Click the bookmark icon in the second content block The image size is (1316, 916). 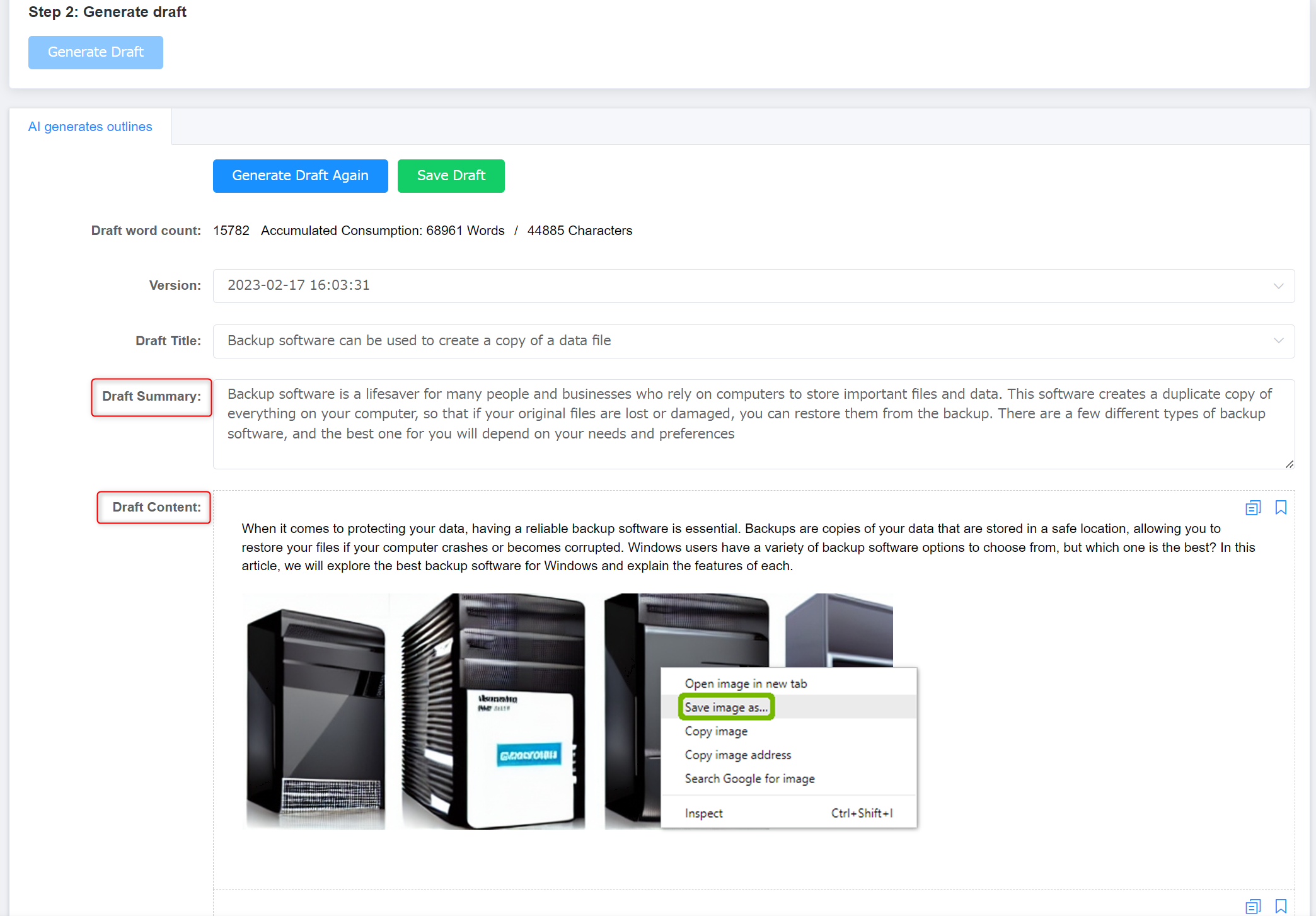pyautogui.click(x=1281, y=906)
